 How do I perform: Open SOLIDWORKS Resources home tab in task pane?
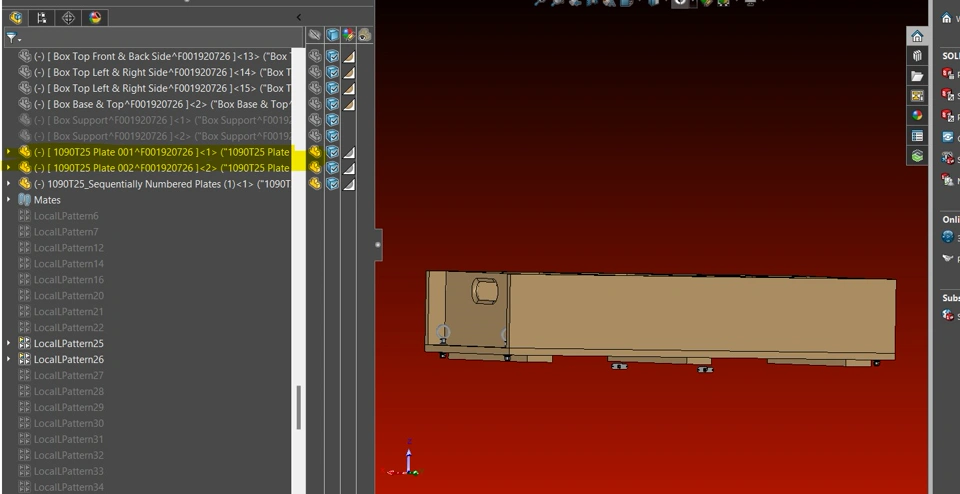click(x=917, y=36)
